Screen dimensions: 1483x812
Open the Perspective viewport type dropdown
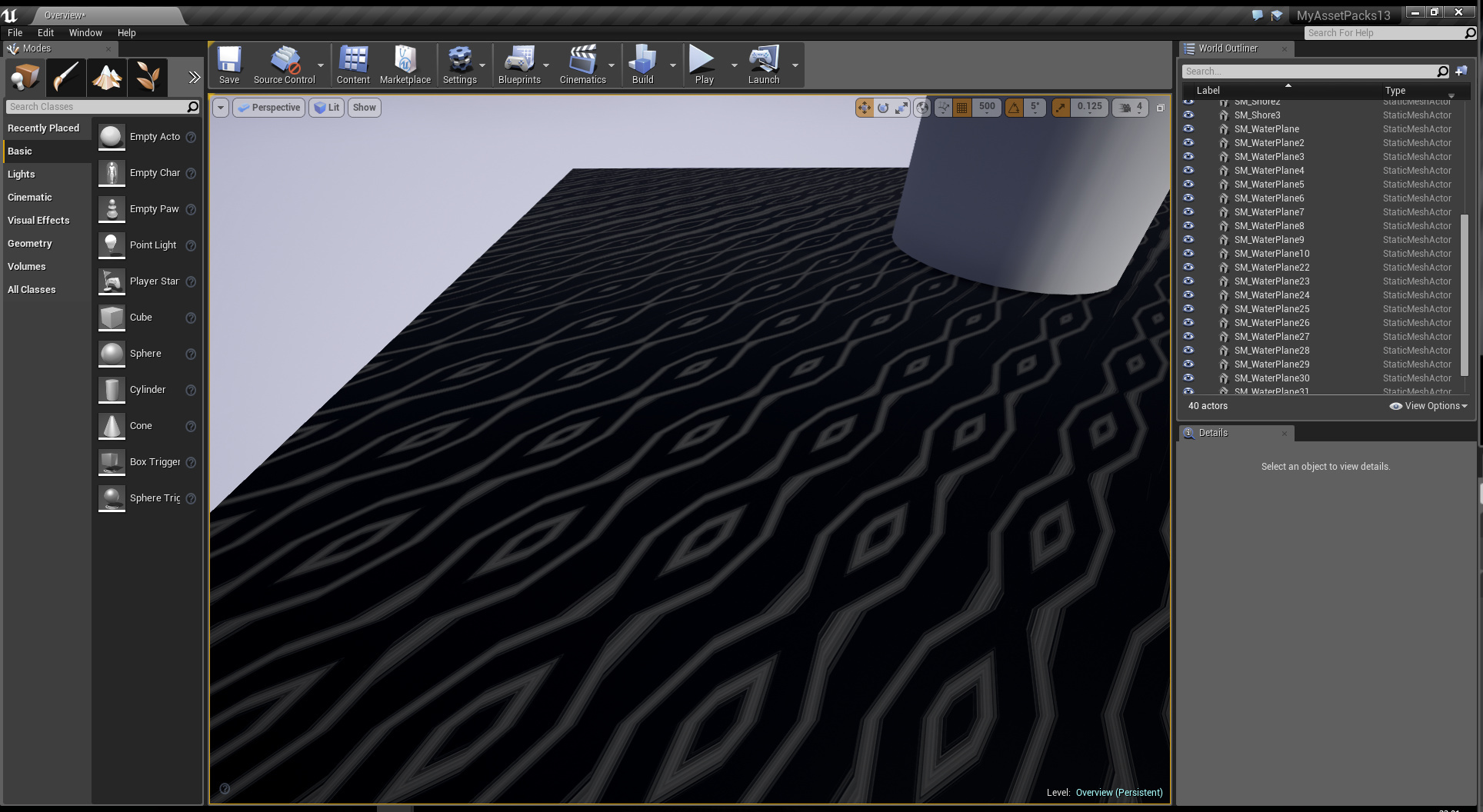[269, 108]
